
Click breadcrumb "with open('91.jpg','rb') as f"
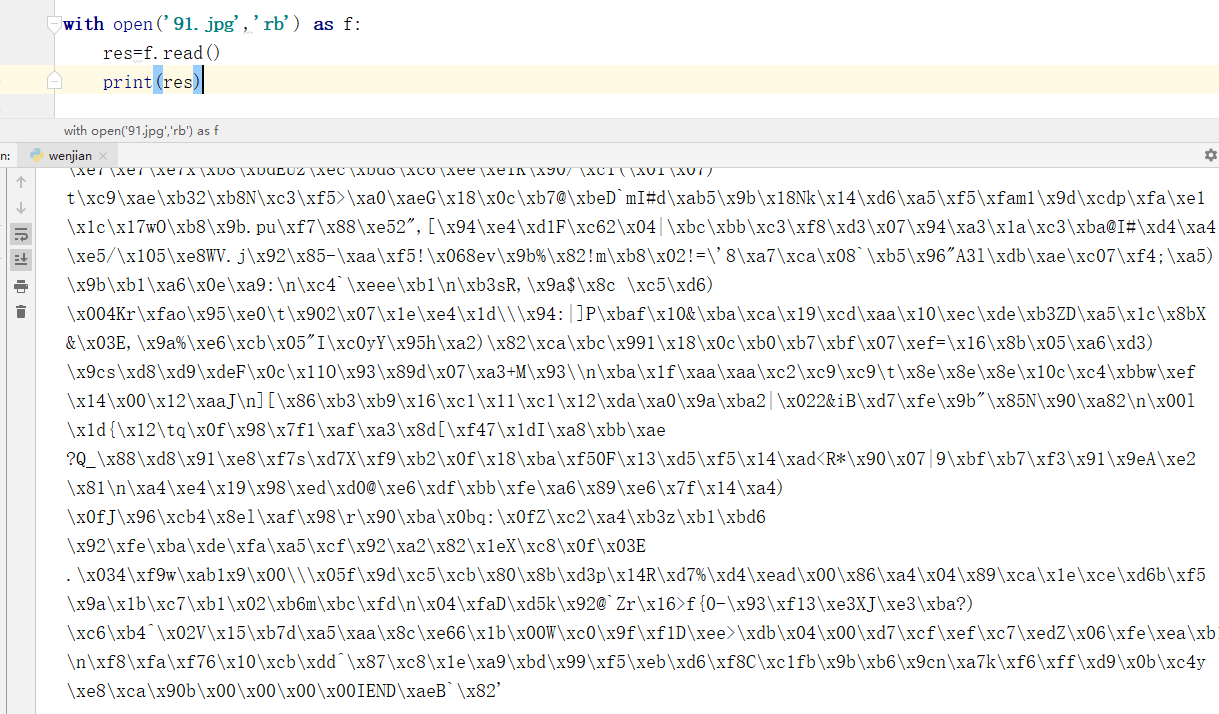[x=141, y=130]
